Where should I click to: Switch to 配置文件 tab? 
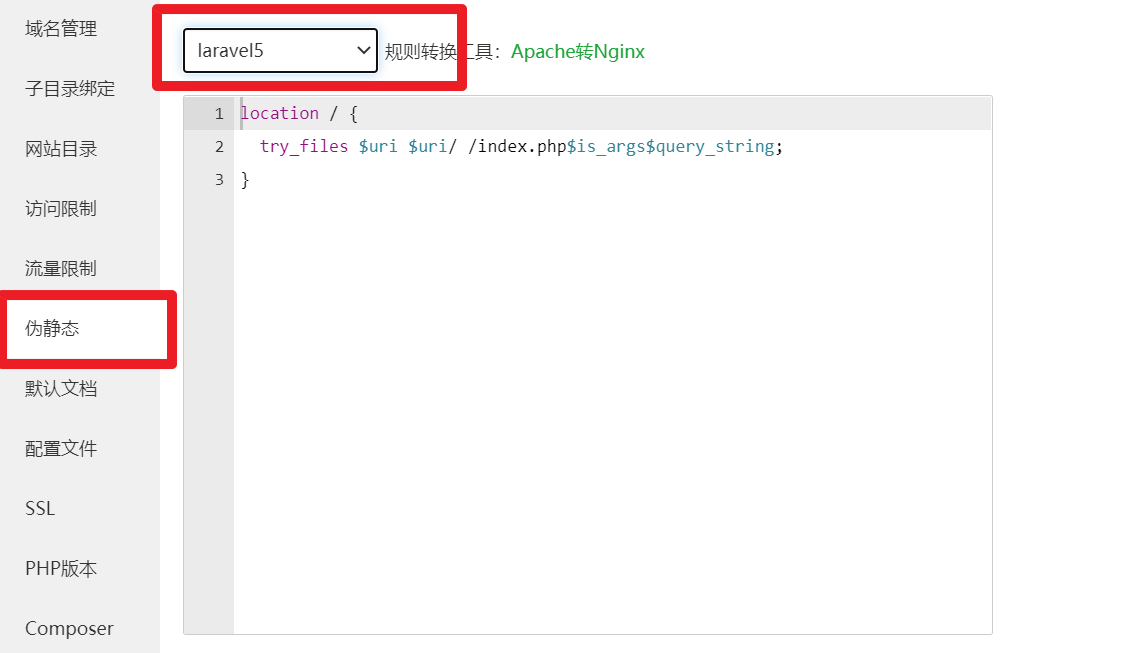(x=61, y=448)
